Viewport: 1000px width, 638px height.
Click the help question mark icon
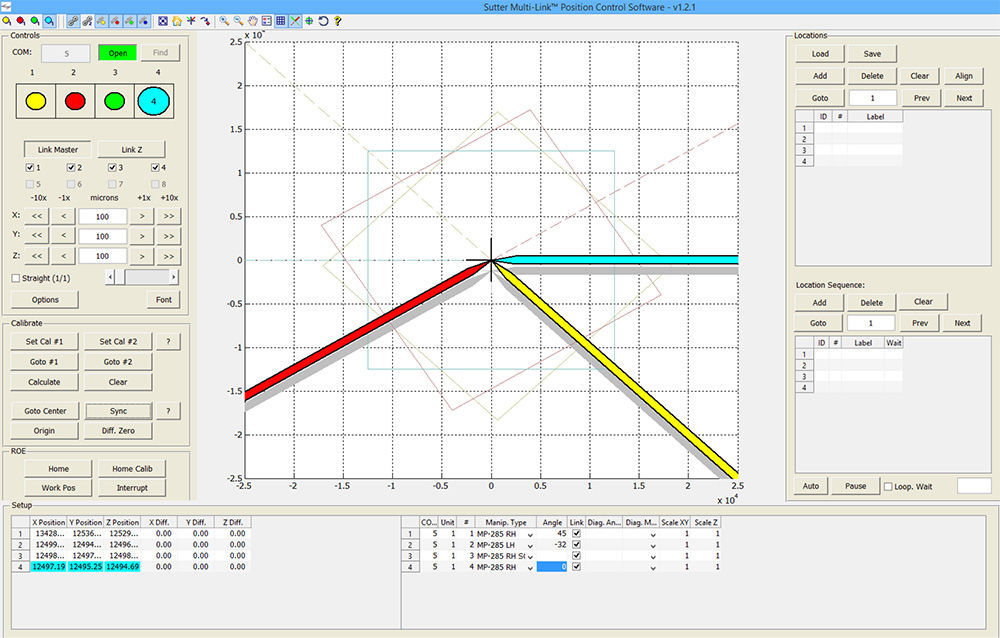pos(337,20)
